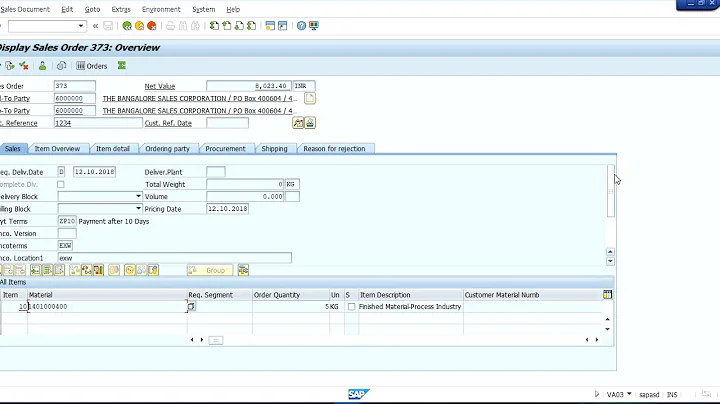Viewport: 720px width, 404px height.
Task: Open the Billing Block dropdown
Action: (x=138, y=209)
